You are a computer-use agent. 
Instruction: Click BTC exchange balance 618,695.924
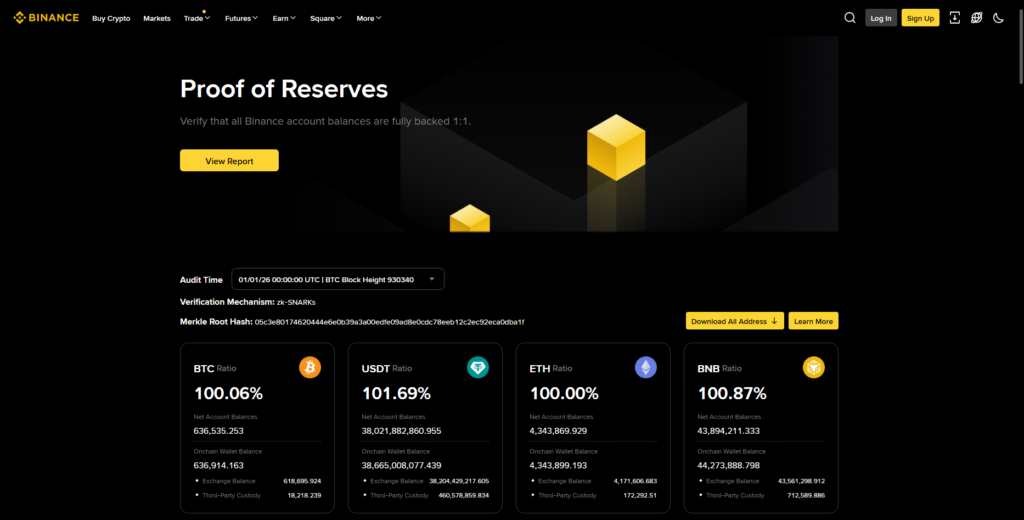(x=302, y=481)
